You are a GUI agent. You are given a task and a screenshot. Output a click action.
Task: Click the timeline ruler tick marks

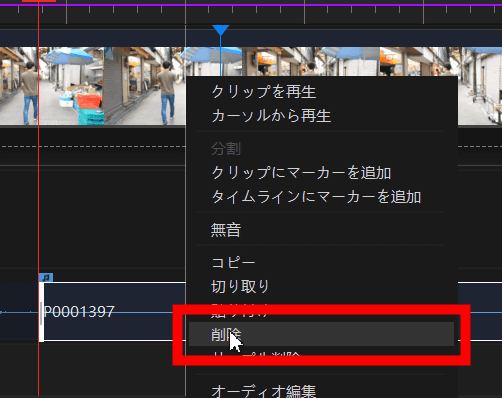(251, 14)
